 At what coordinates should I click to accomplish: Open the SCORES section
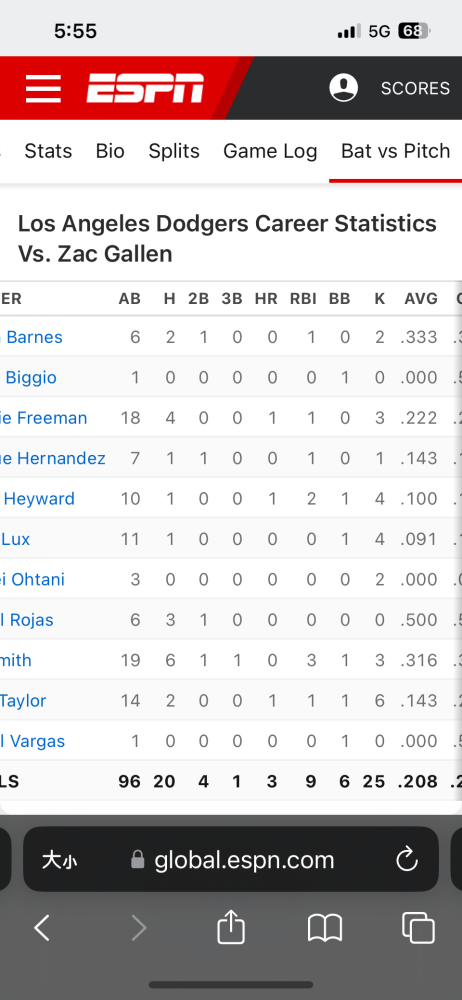(415, 88)
